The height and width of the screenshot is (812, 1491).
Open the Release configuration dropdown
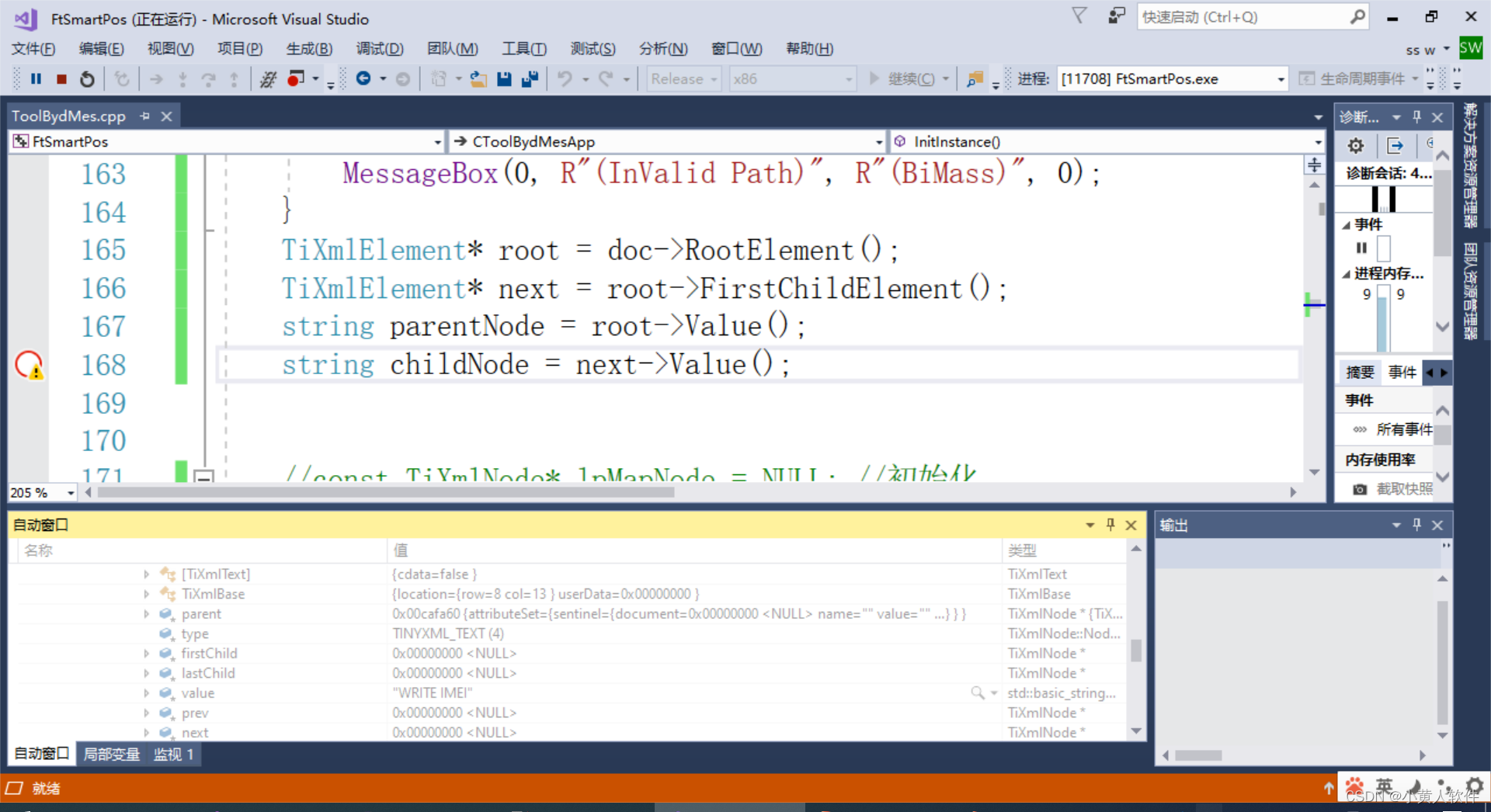click(714, 78)
